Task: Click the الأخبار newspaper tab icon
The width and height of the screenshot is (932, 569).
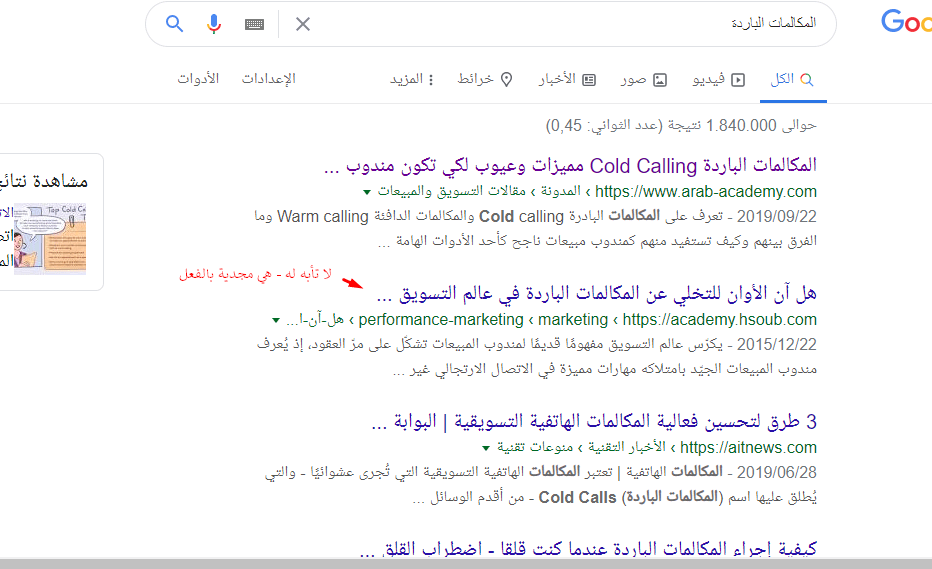Action: (x=589, y=80)
